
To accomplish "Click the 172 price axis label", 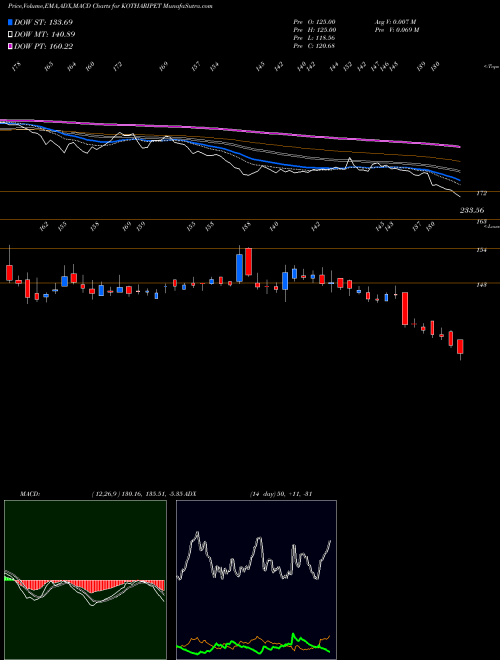I will tap(481, 193).
